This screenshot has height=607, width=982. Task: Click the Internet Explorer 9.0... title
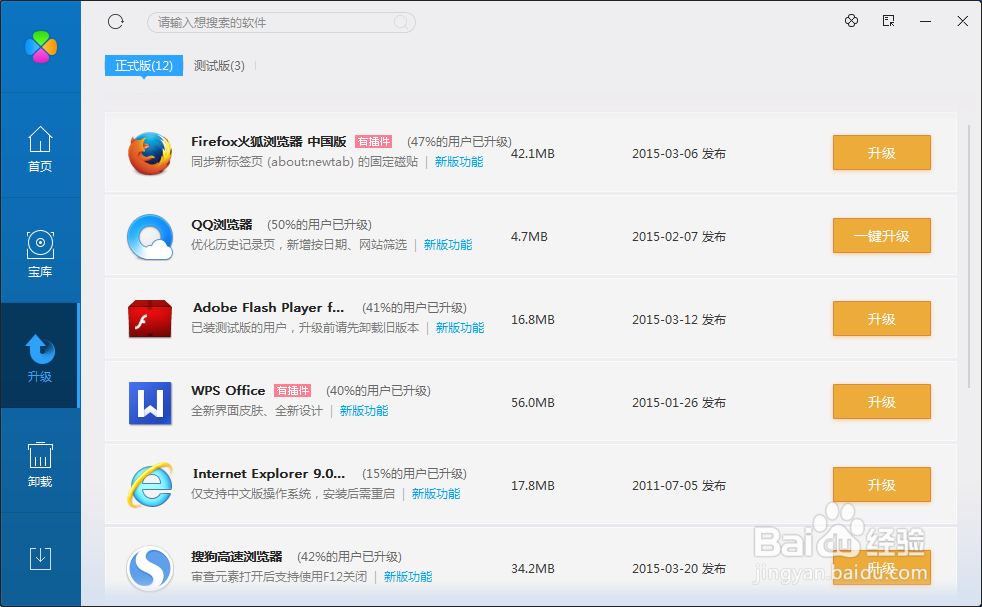click(x=269, y=474)
